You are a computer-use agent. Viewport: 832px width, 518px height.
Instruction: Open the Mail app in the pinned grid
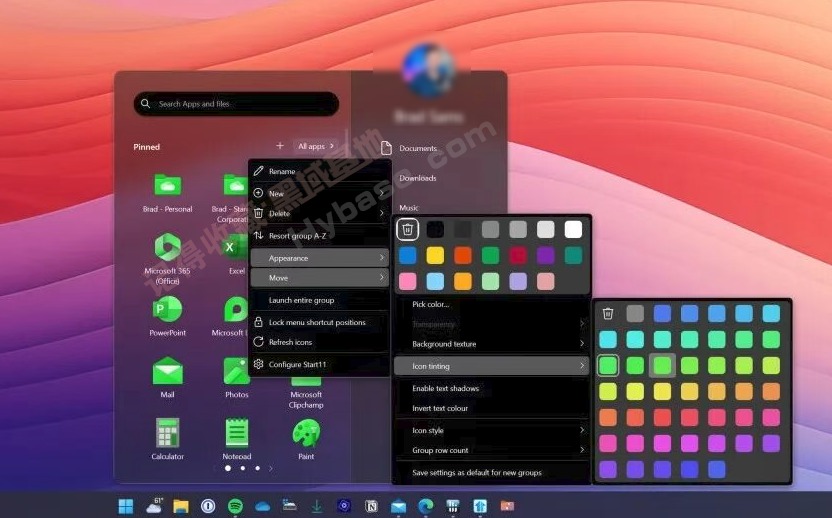tap(168, 371)
